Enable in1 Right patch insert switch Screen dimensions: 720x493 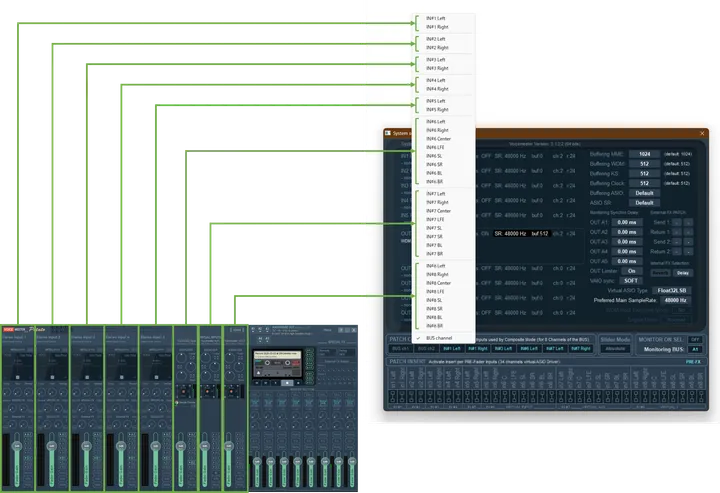(x=402, y=397)
